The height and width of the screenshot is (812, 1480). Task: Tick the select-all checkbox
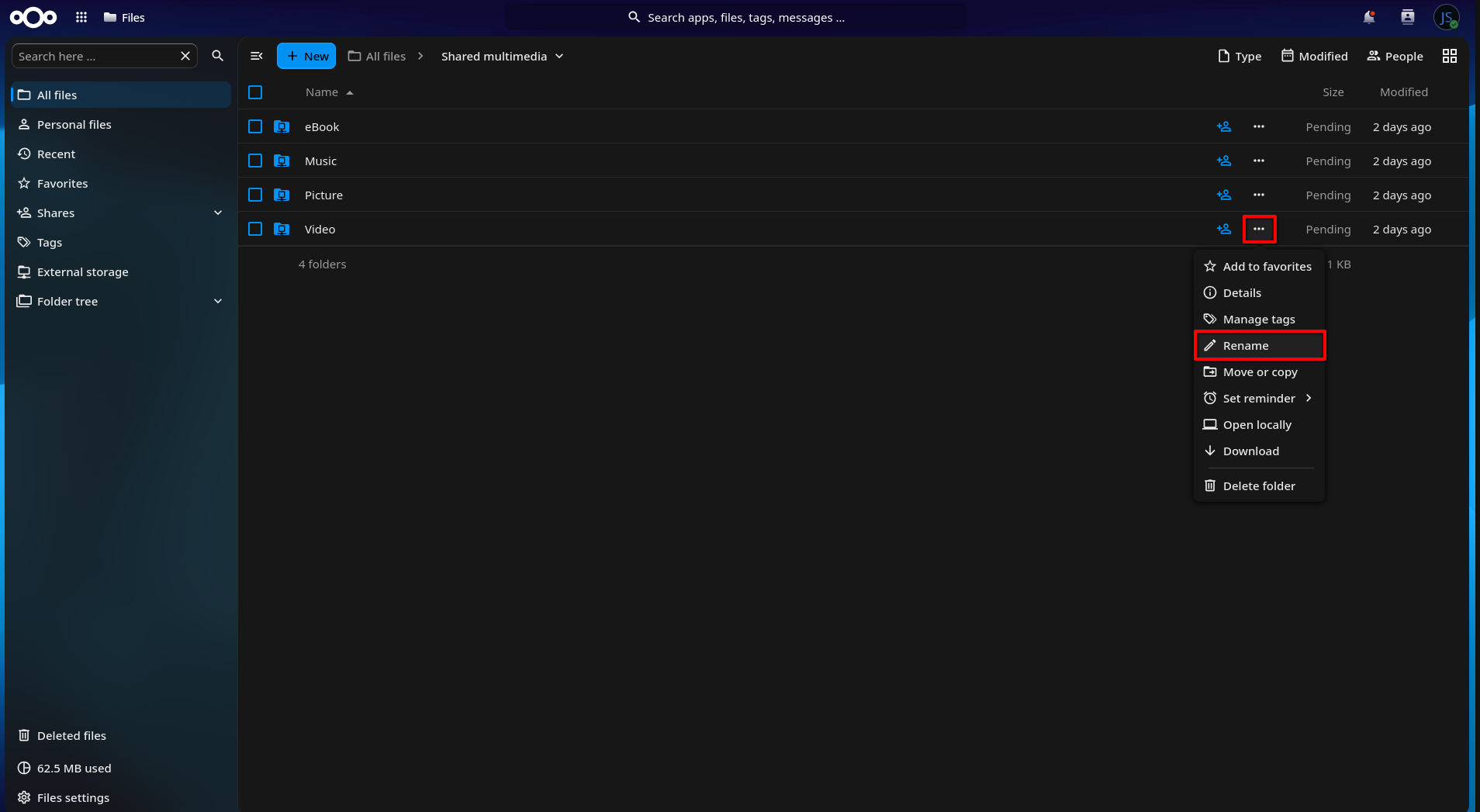coord(255,92)
